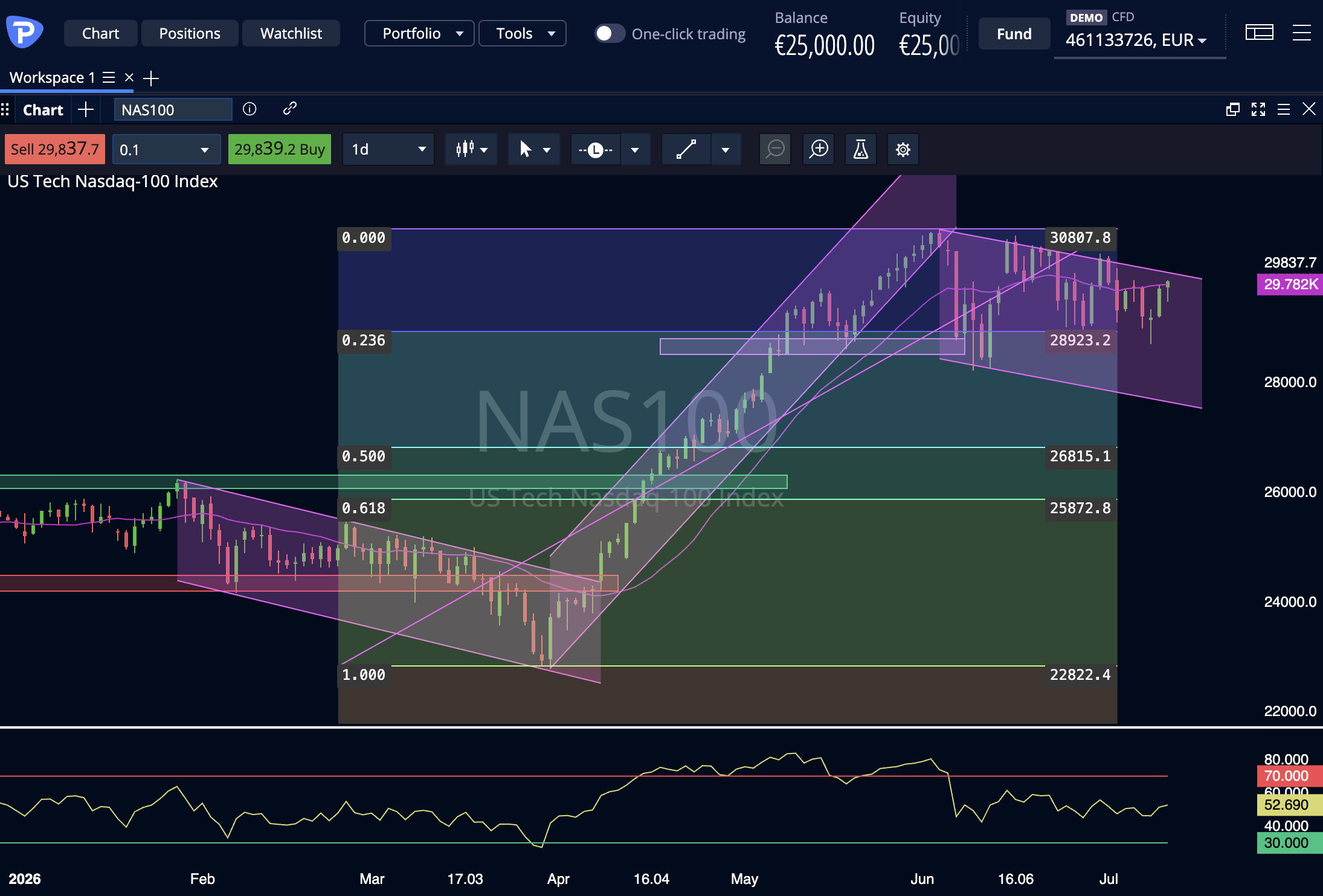Add a new chart tab plus icon

(86, 109)
